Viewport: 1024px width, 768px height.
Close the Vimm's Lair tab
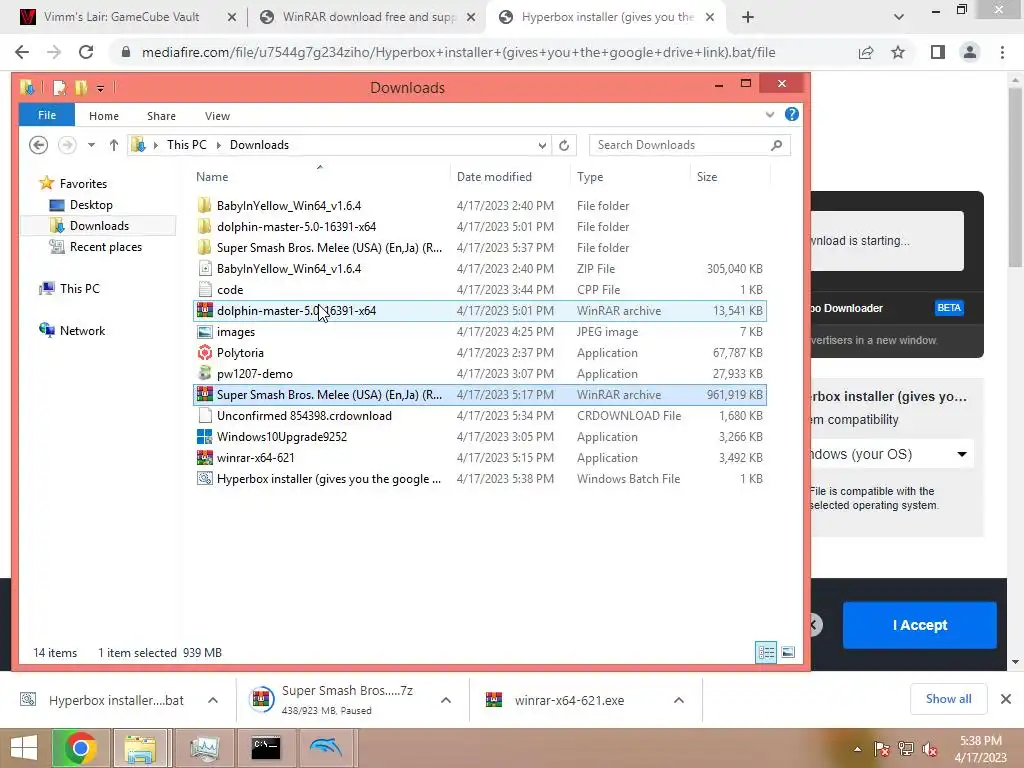(232, 18)
